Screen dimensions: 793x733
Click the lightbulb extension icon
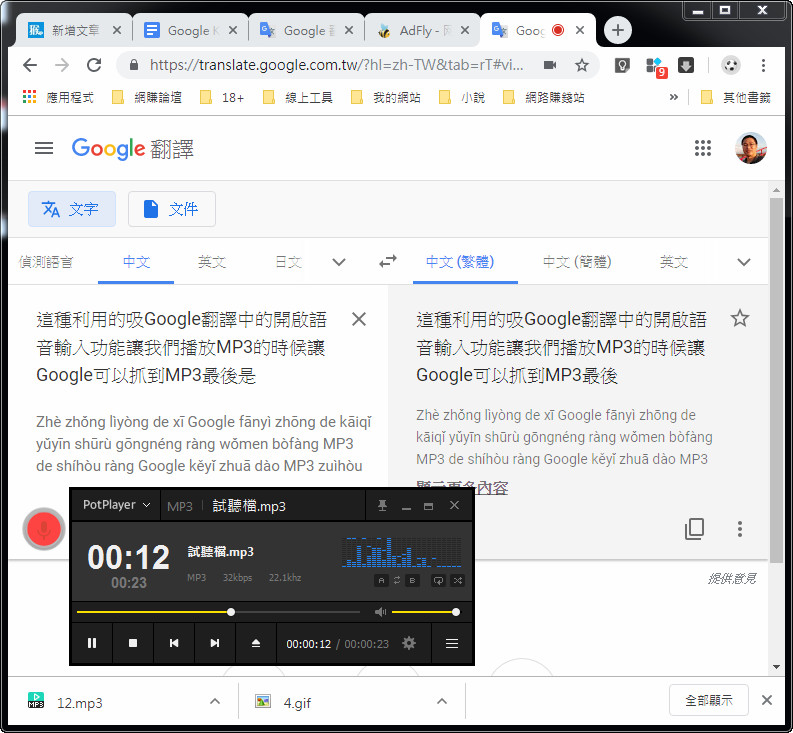pos(622,65)
